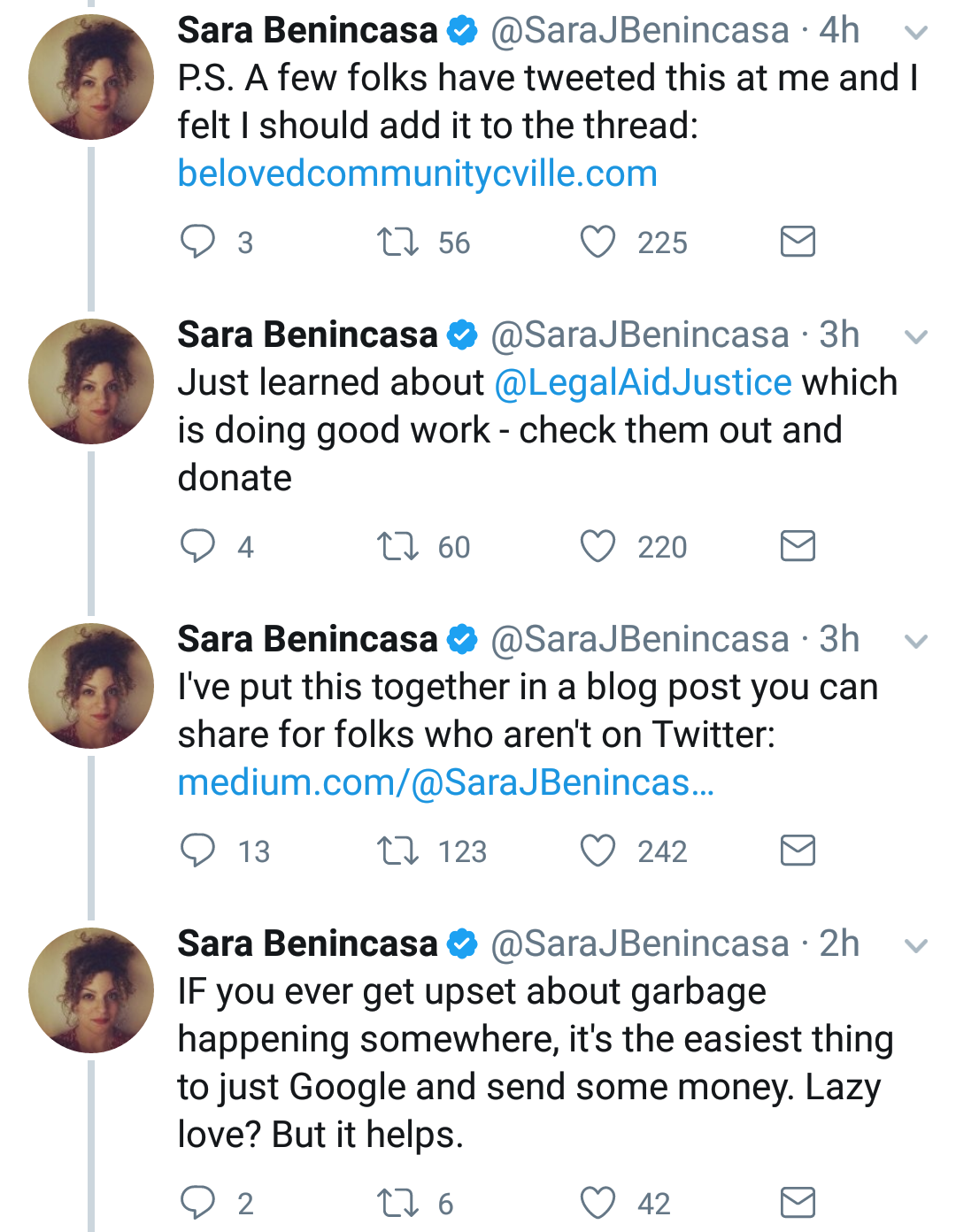Reply to the LegalAidJustice tweet

tap(197, 546)
